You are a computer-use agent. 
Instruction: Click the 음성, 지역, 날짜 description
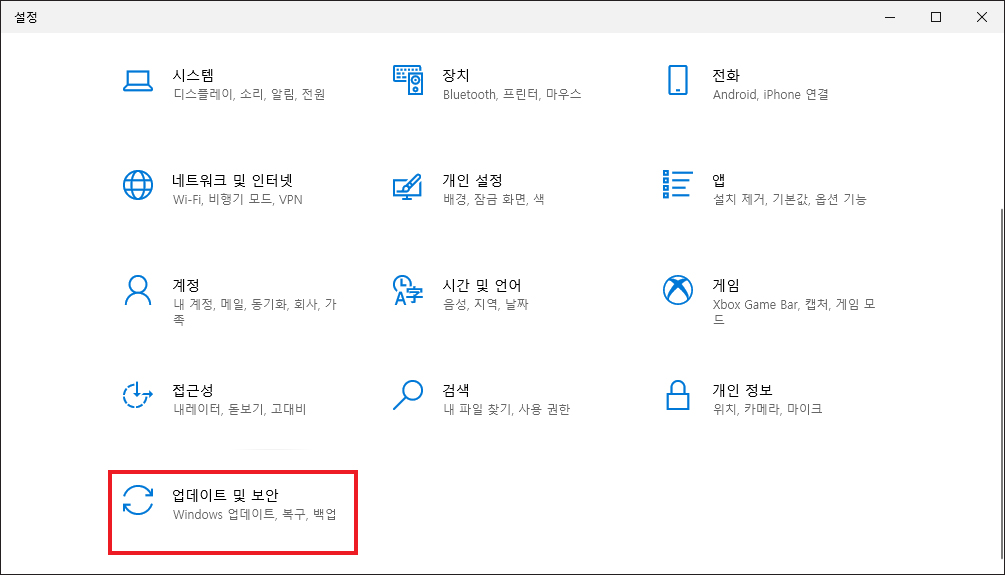486,304
